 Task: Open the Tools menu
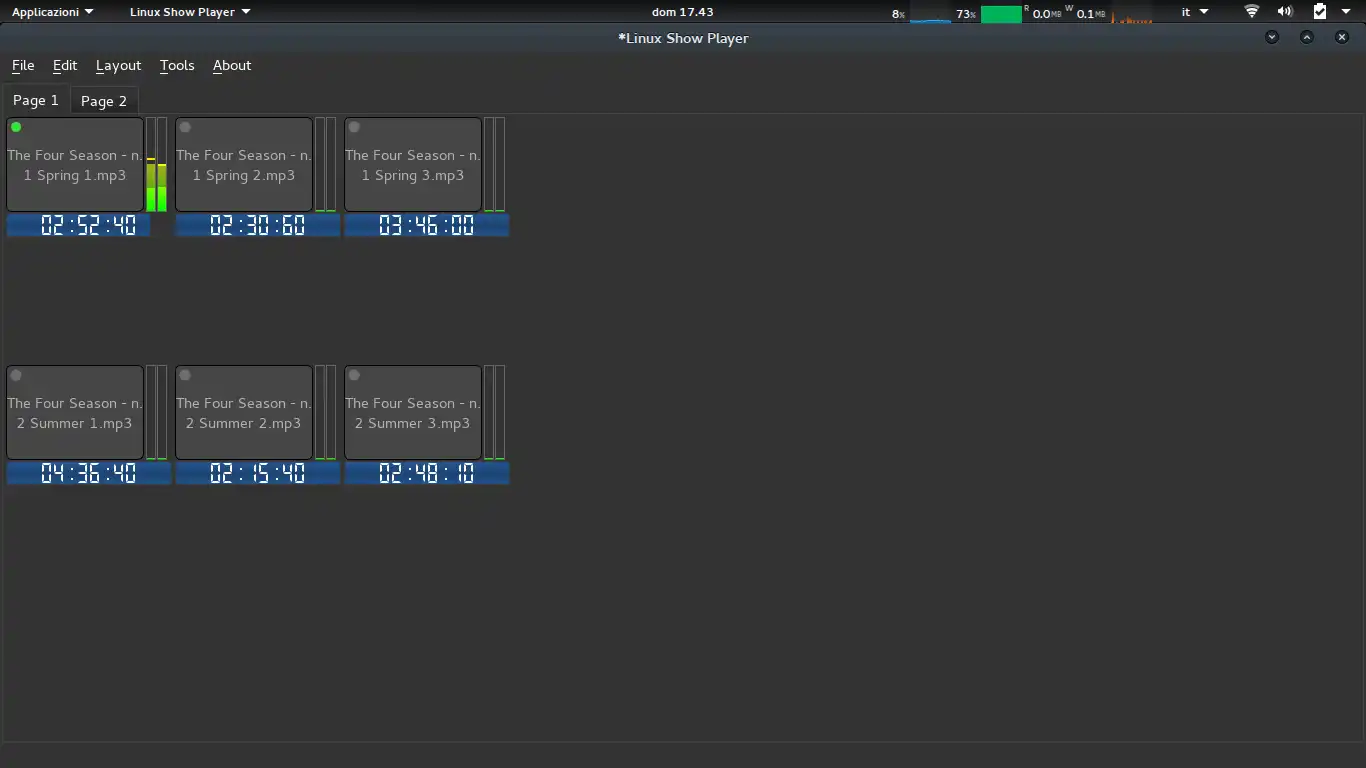tap(177, 65)
